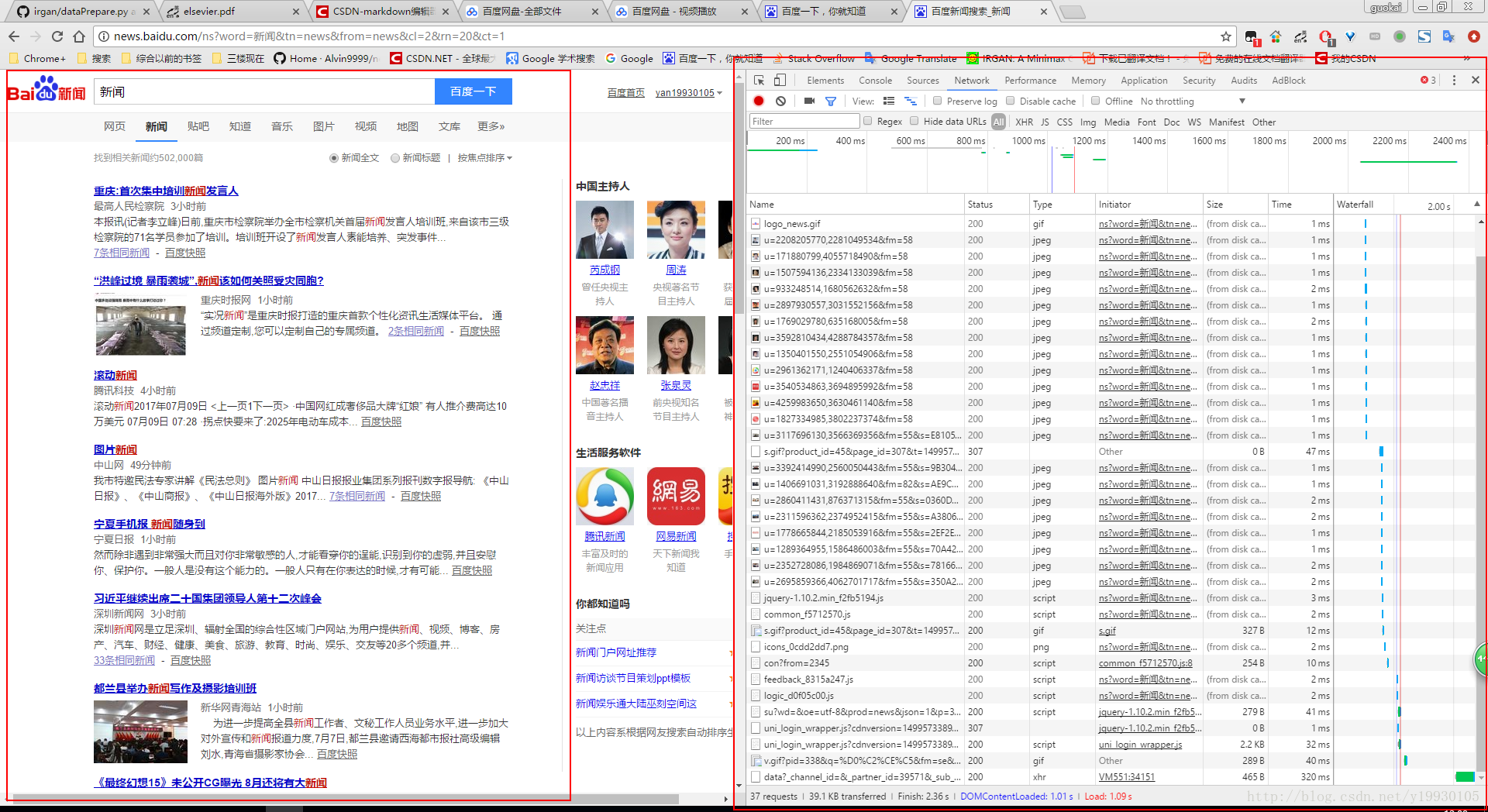Viewport: 1488px width, 812px height.
Task: Open the colorful house extension icon
Action: [1276, 36]
